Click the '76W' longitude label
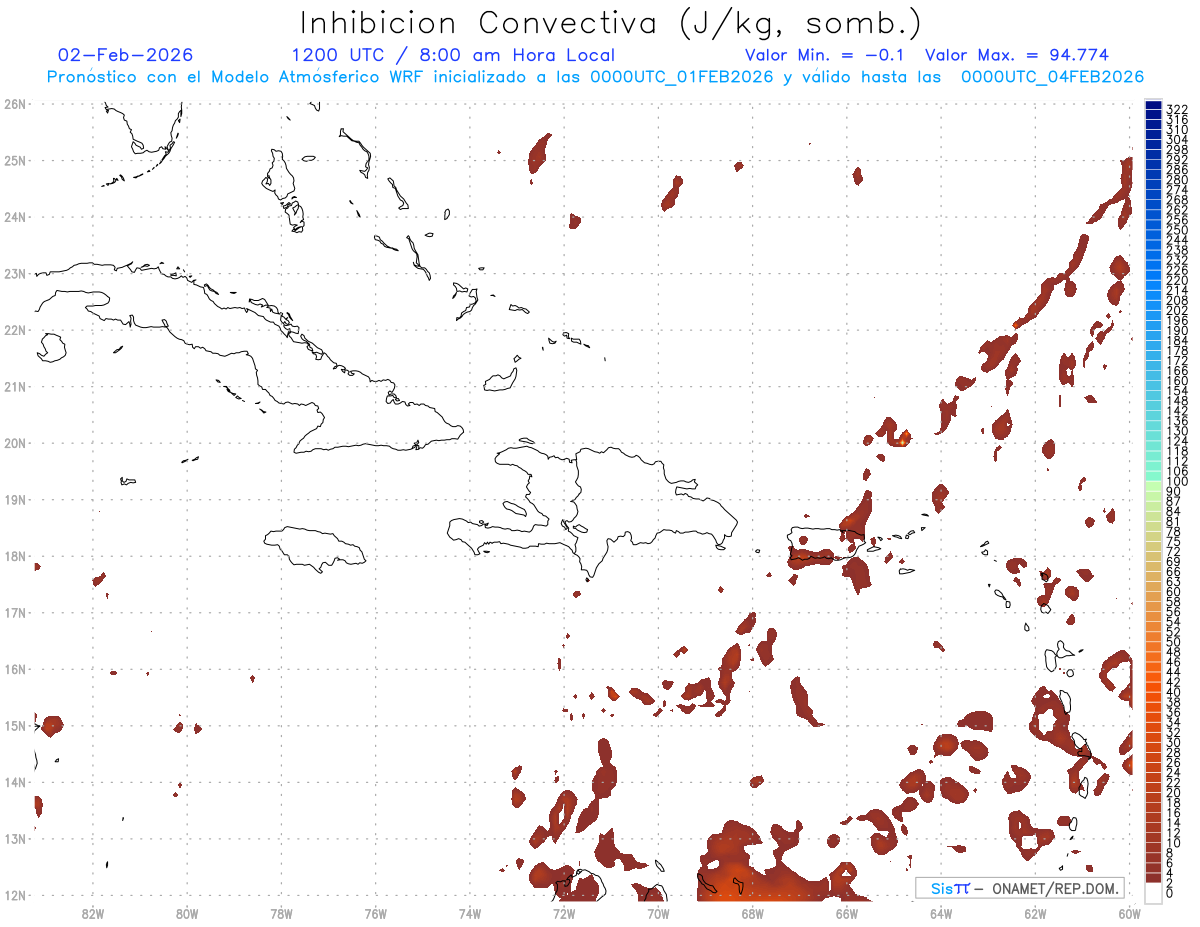 tap(375, 913)
